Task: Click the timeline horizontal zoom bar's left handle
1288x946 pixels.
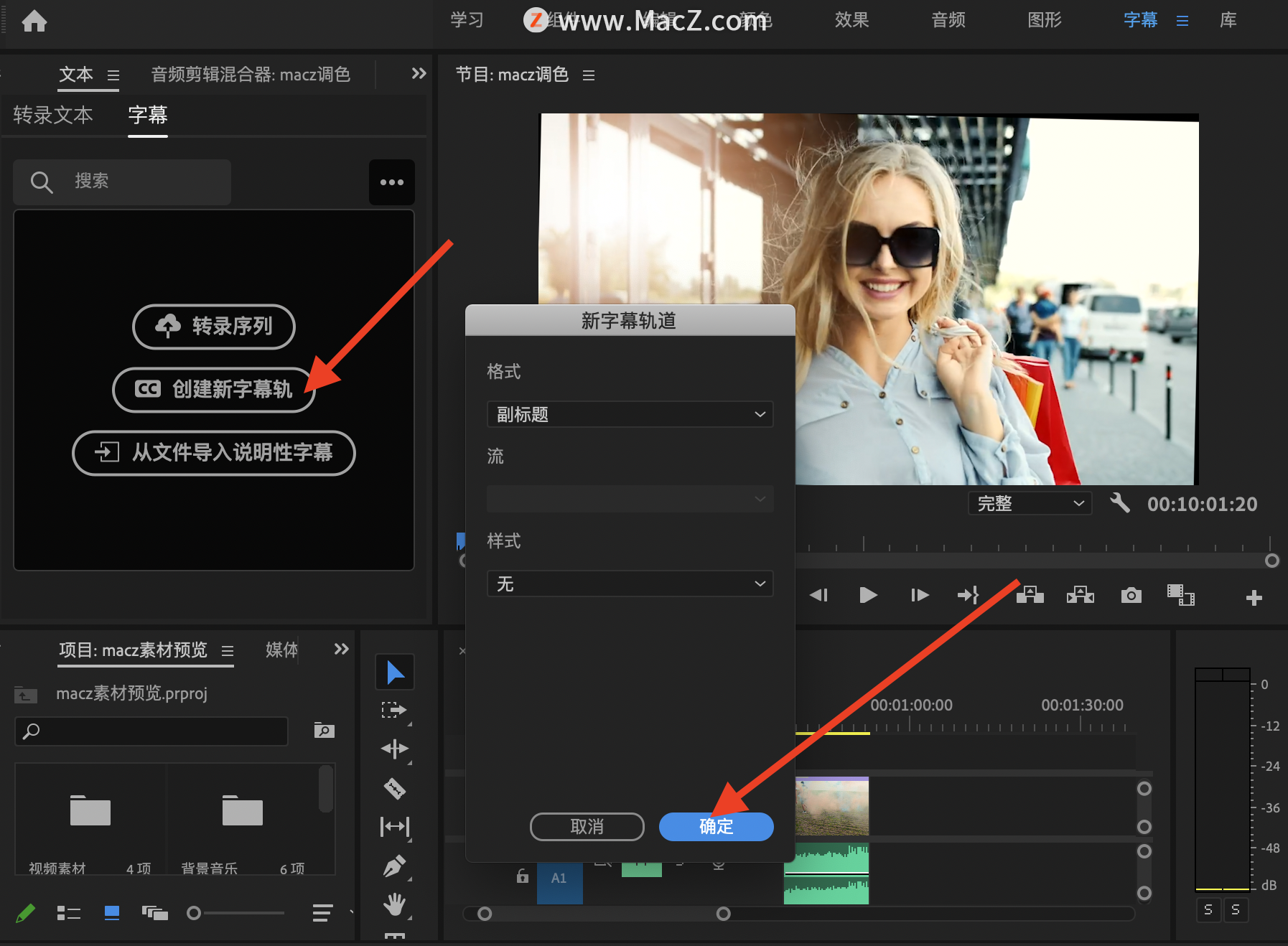Action: coord(485,914)
